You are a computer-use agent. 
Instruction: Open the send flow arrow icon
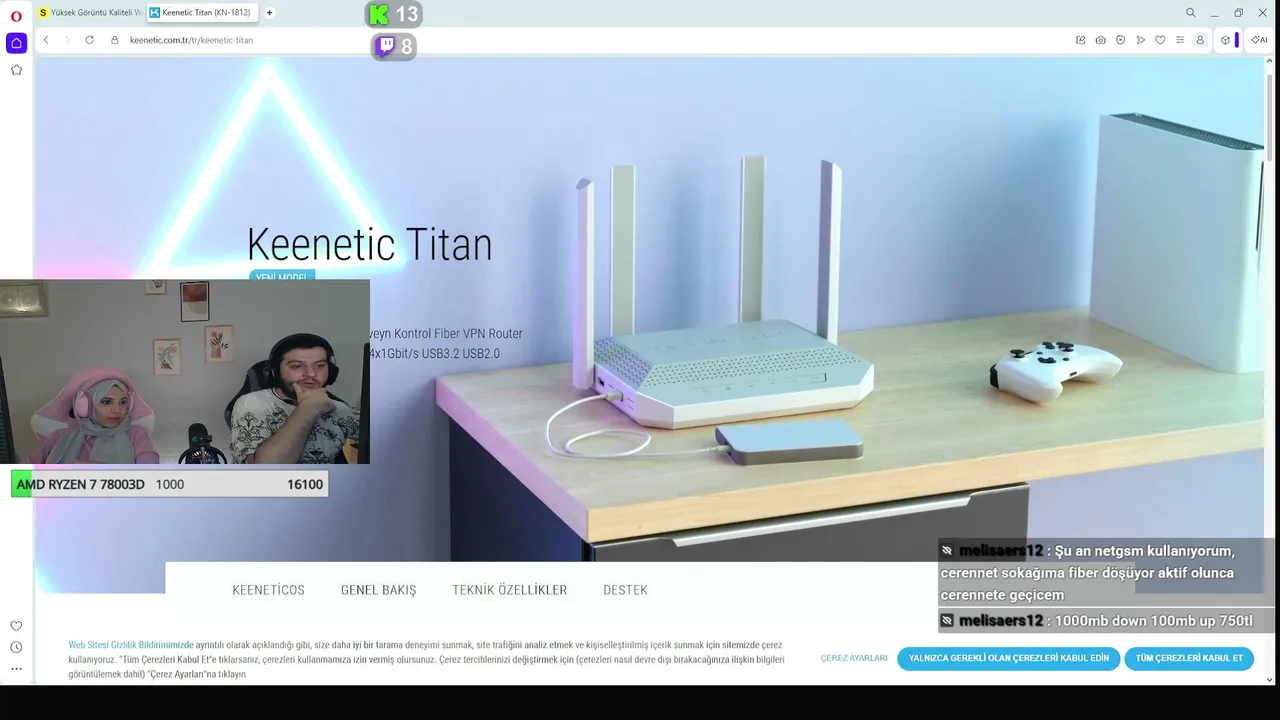coord(1140,40)
